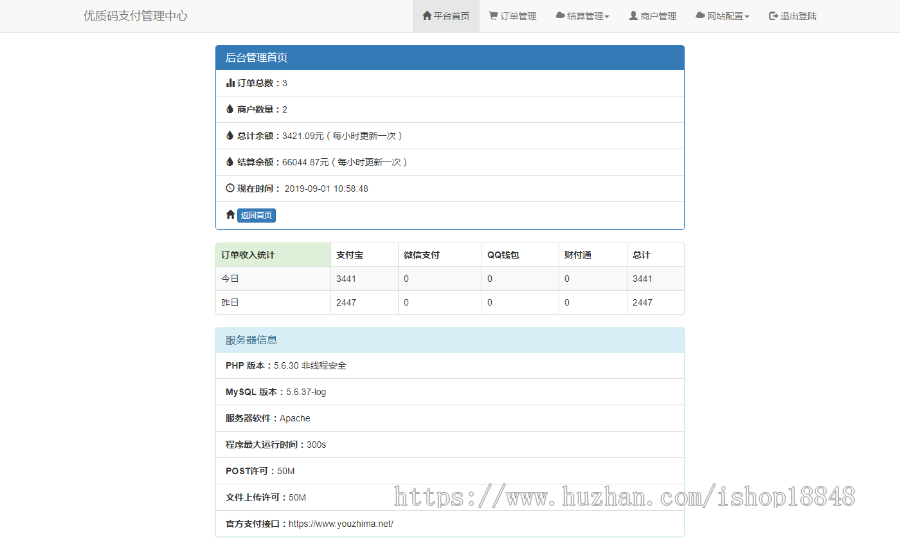Viewport: 900px width, 550px height.
Task: Click the shopping cart icon for 订单管理
Action: tap(493, 16)
